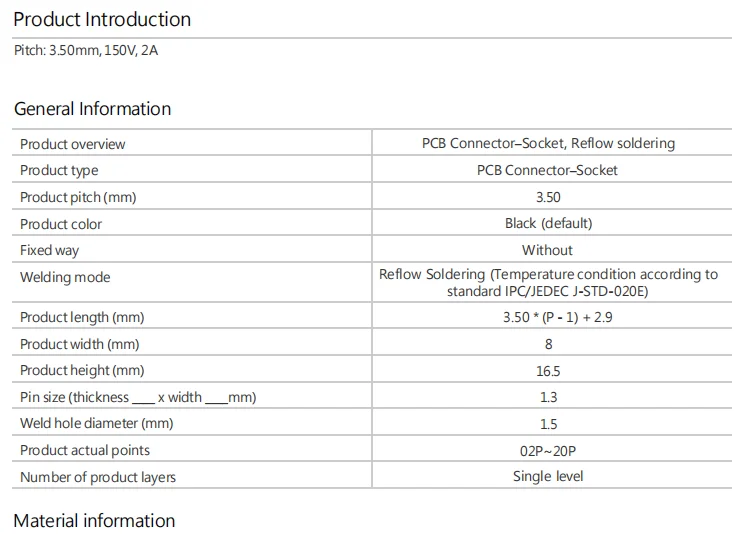Click the General Information heading
This screenshot has height=536, width=743.
[x=92, y=109]
